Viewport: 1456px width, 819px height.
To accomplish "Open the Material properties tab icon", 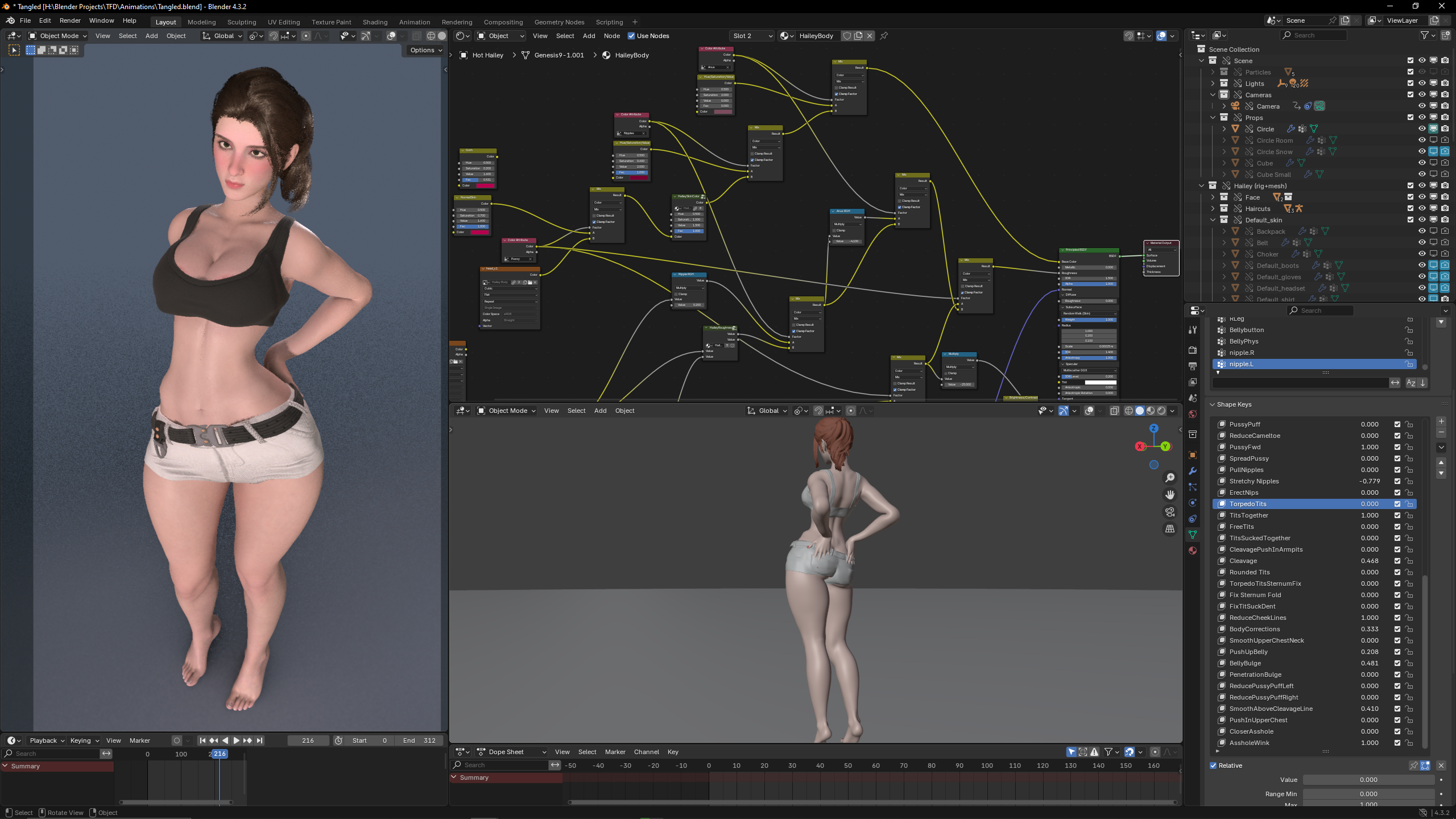I will pos(1193,551).
